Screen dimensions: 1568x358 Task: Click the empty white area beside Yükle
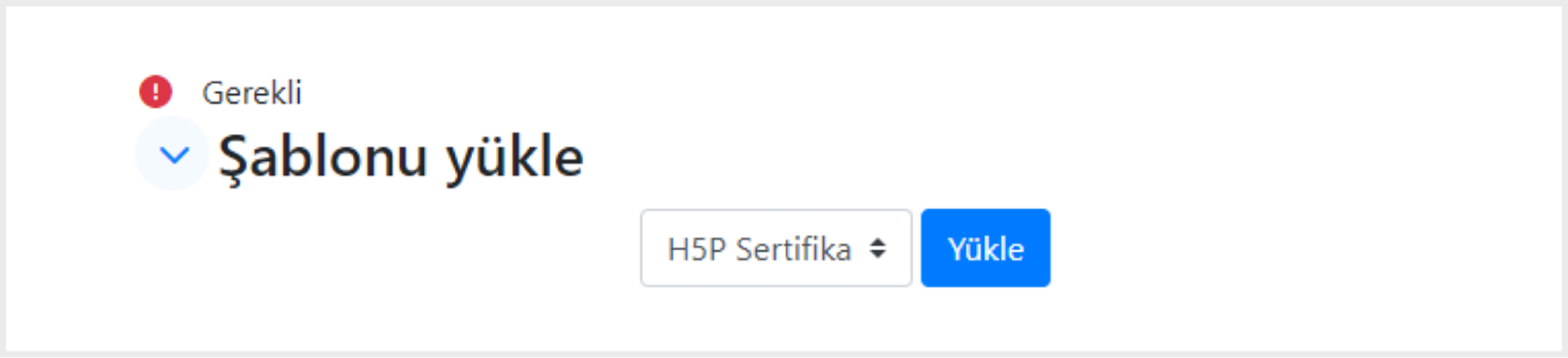(1307, 248)
